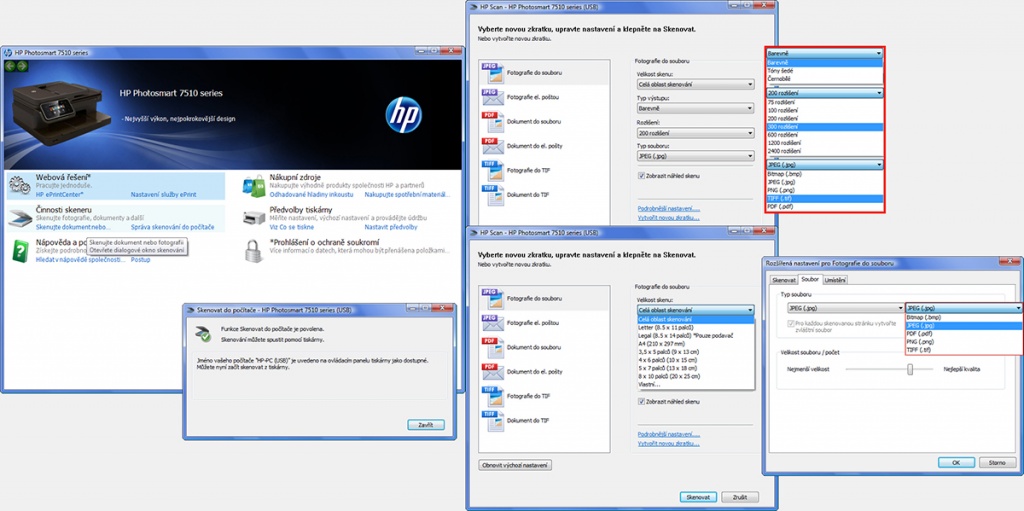Choose Letter (8.5 x 11 palců) scan size
1024x511 pixels.
(696, 327)
